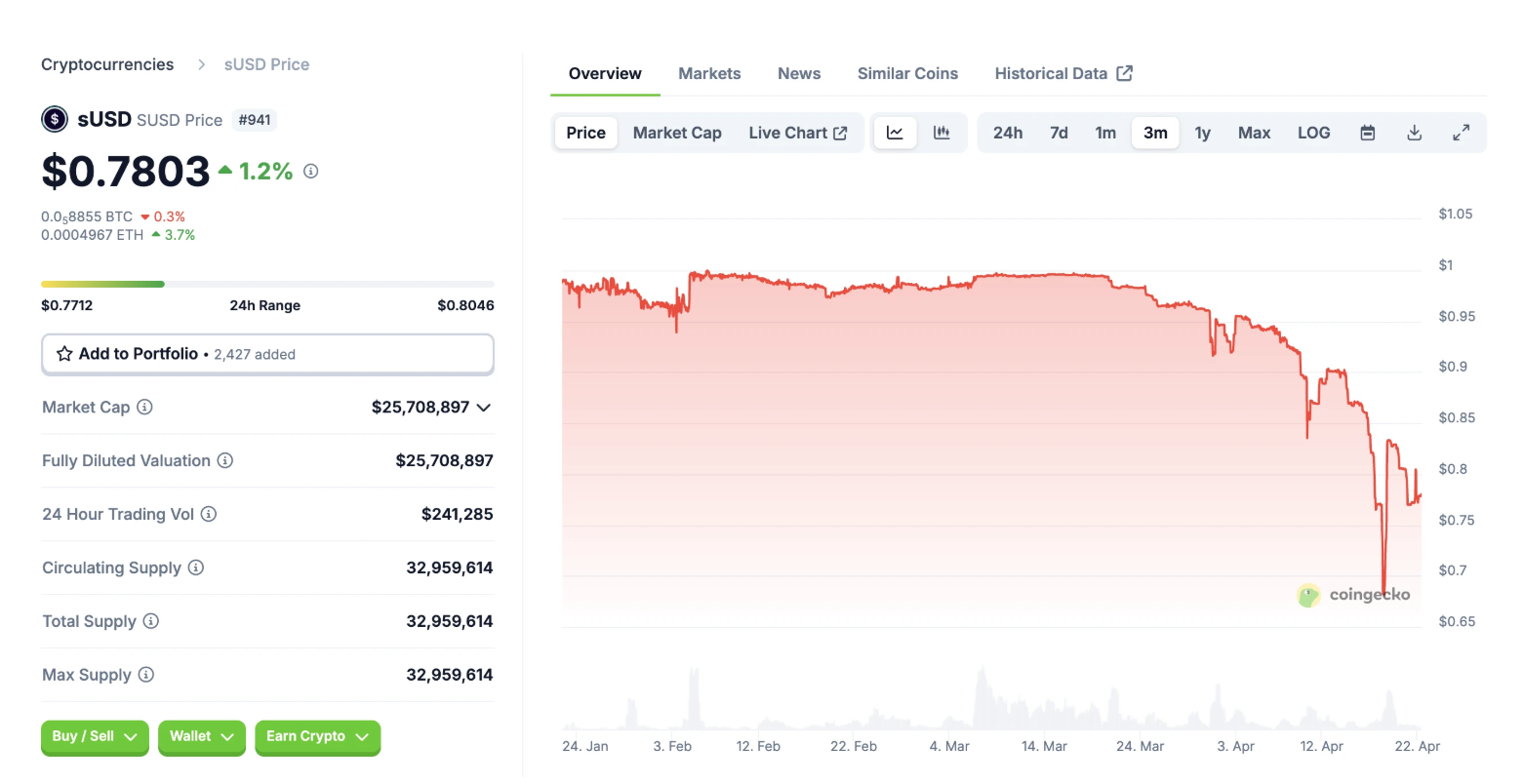Screen dimensions: 1524x784
Task: Download the chart data
Action: (1415, 133)
